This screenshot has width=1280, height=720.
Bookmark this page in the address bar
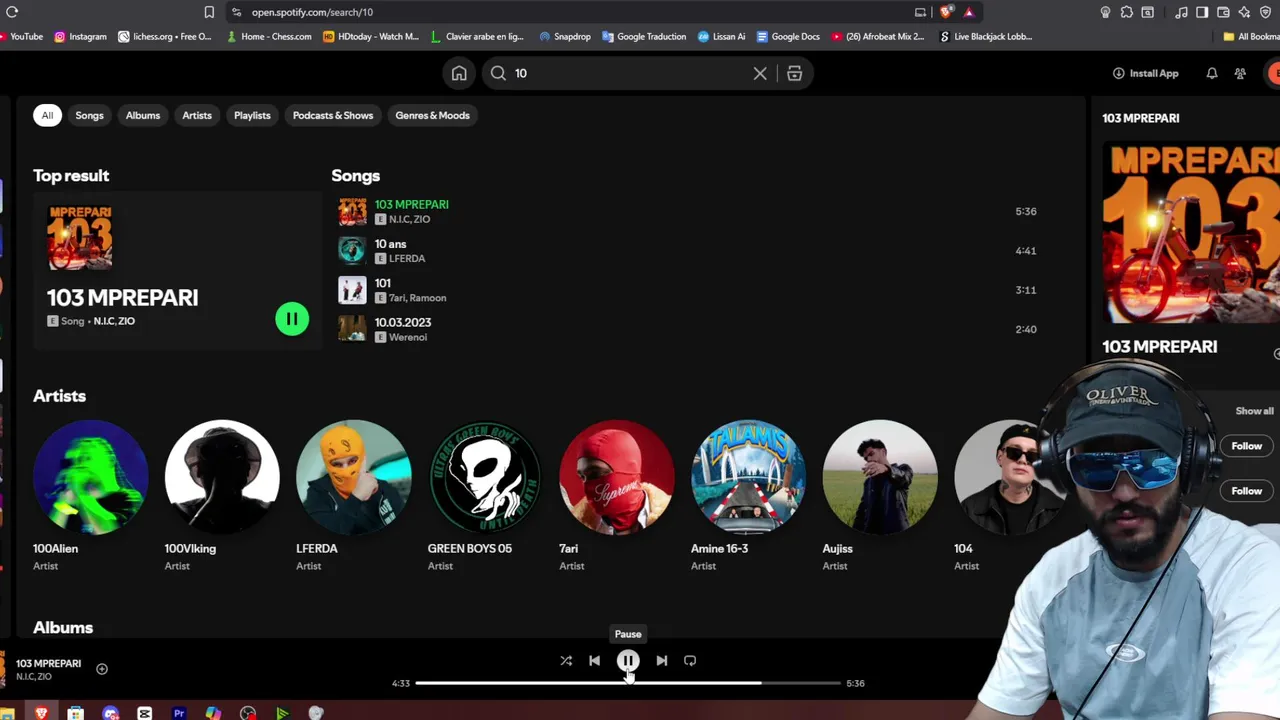pyautogui.click(x=209, y=12)
